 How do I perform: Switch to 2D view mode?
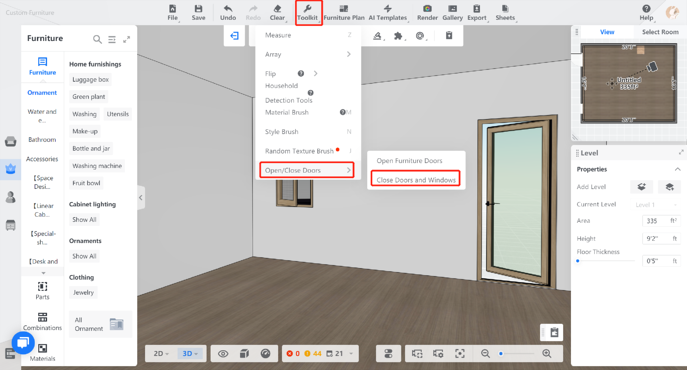[x=161, y=354]
